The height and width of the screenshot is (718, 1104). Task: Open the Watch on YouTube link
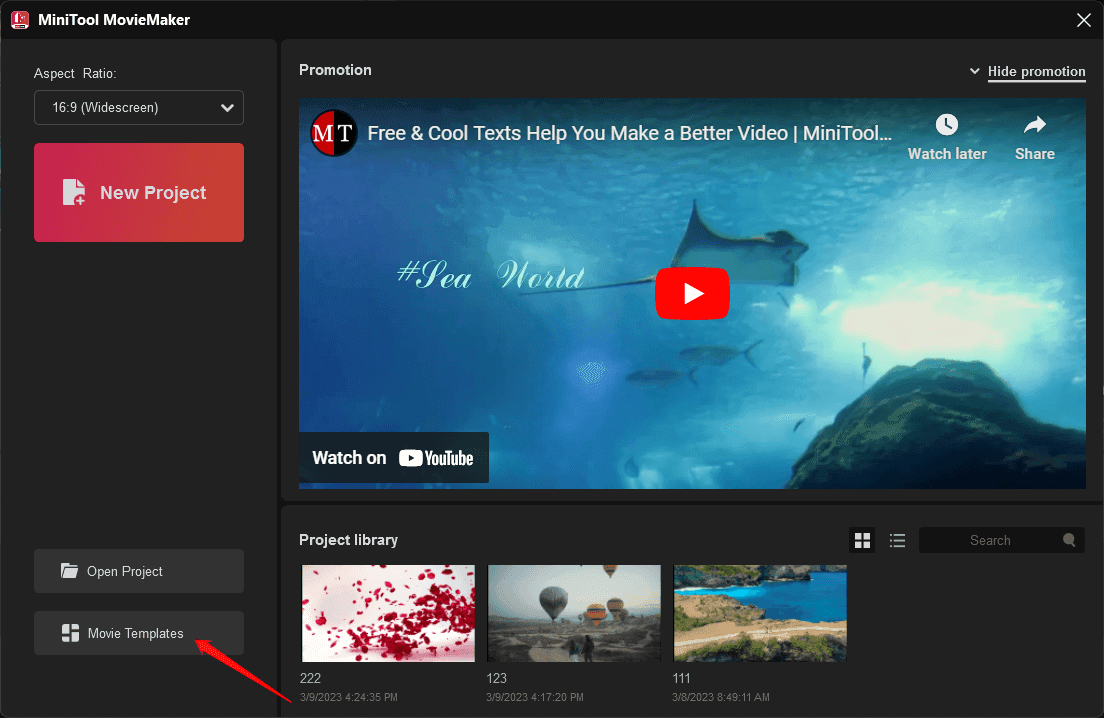[393, 457]
